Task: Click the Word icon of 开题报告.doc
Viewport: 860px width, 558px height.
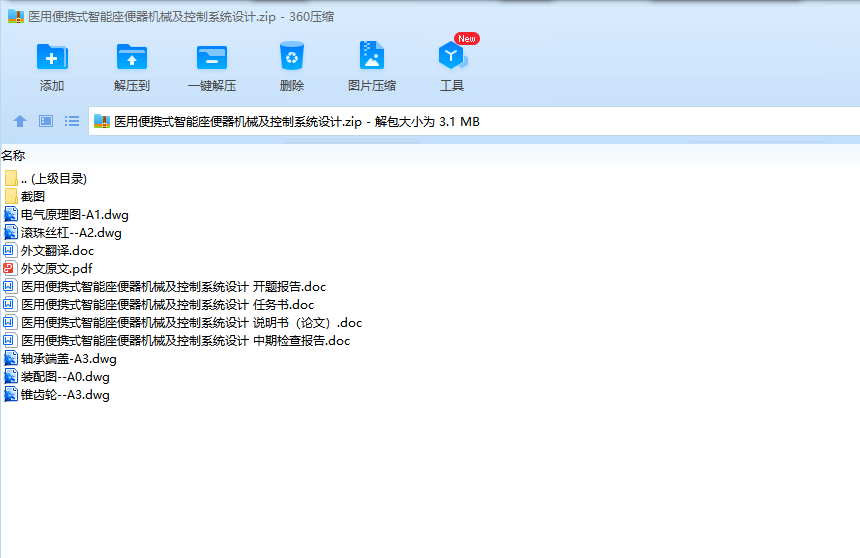Action: (10, 286)
